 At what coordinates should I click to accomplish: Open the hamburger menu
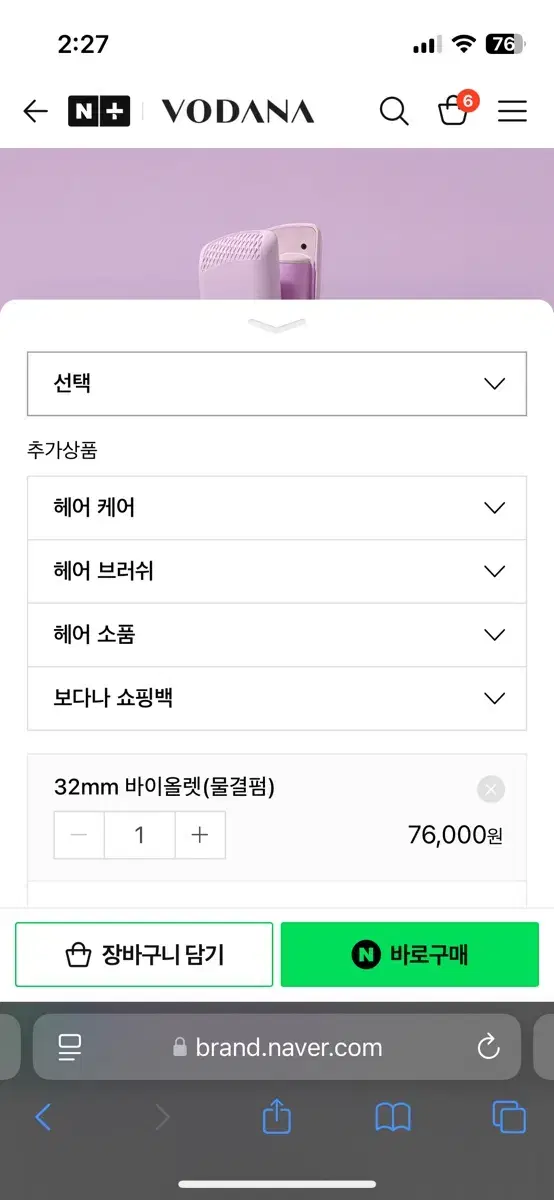coord(512,111)
